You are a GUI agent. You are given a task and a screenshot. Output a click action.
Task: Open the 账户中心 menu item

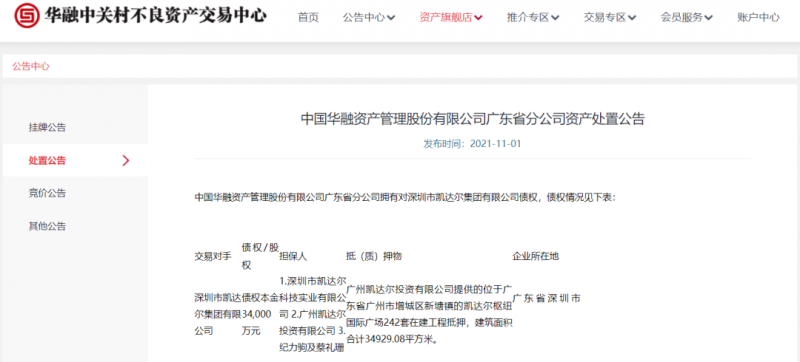click(x=758, y=17)
